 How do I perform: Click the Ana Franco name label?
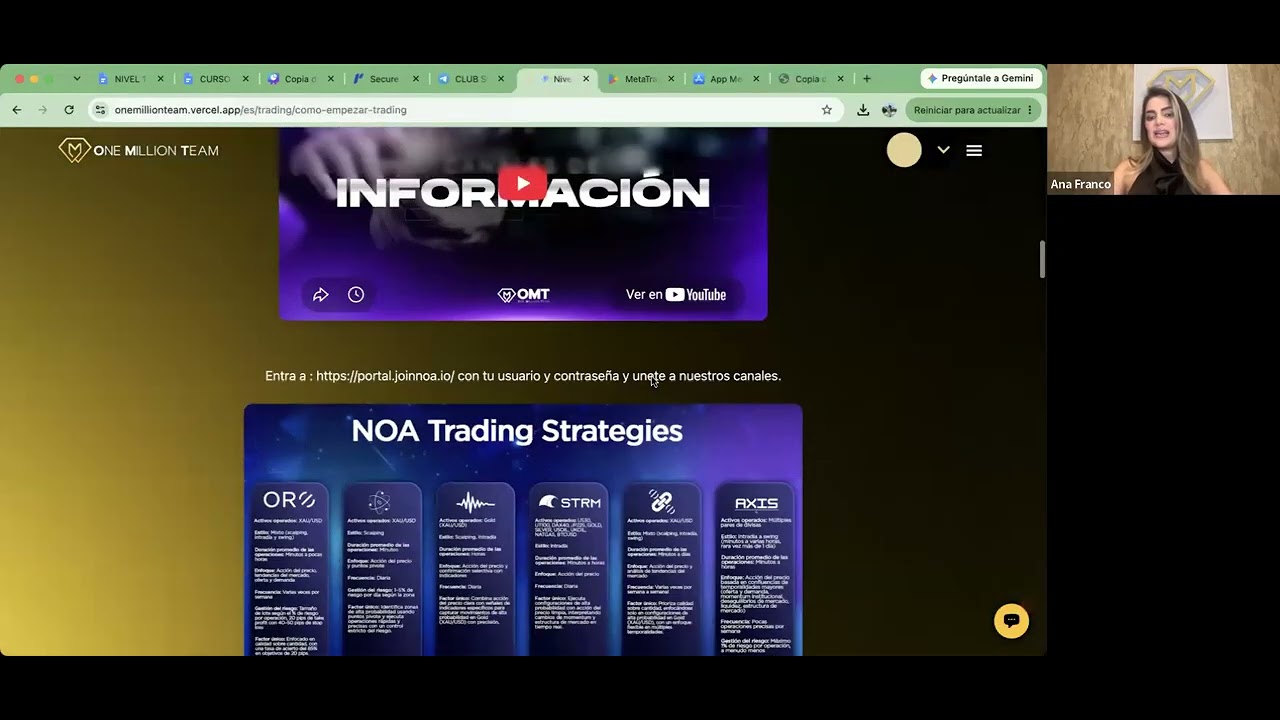point(1081,184)
